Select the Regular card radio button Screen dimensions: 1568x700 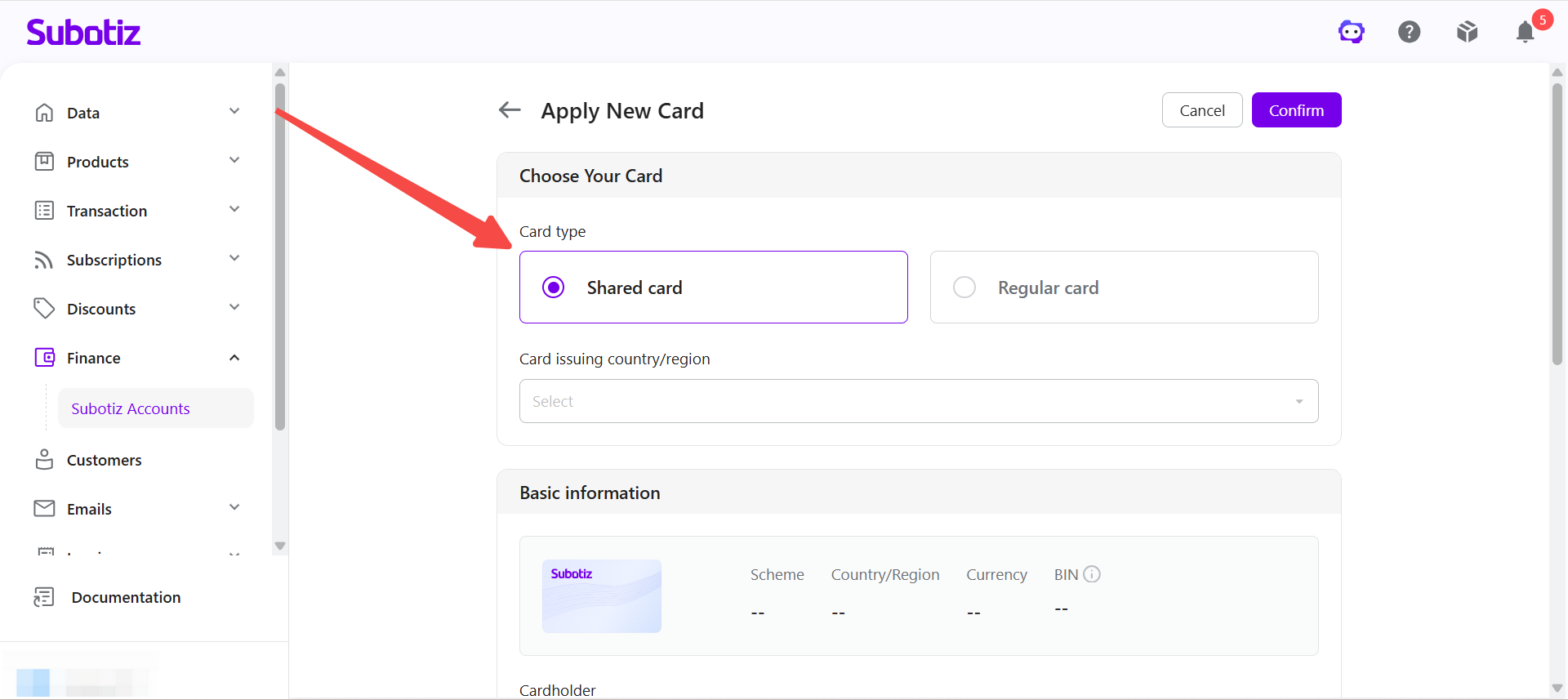pos(964,288)
